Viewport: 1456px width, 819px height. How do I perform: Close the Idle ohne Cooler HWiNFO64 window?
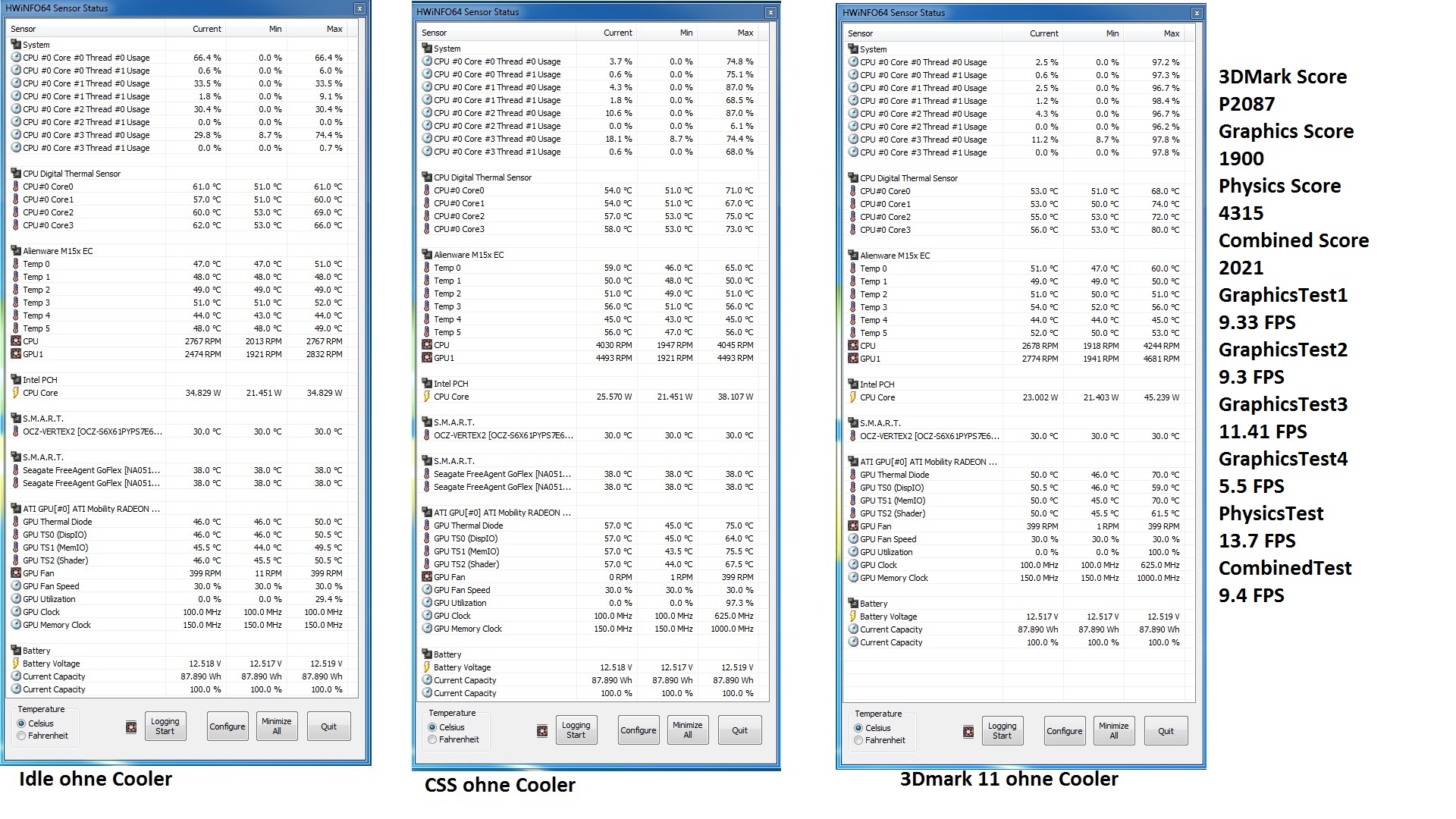359,8
